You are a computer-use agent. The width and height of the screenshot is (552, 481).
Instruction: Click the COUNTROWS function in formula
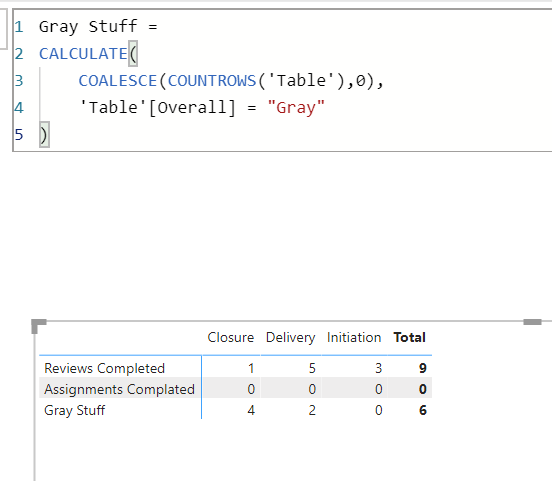pos(212,81)
